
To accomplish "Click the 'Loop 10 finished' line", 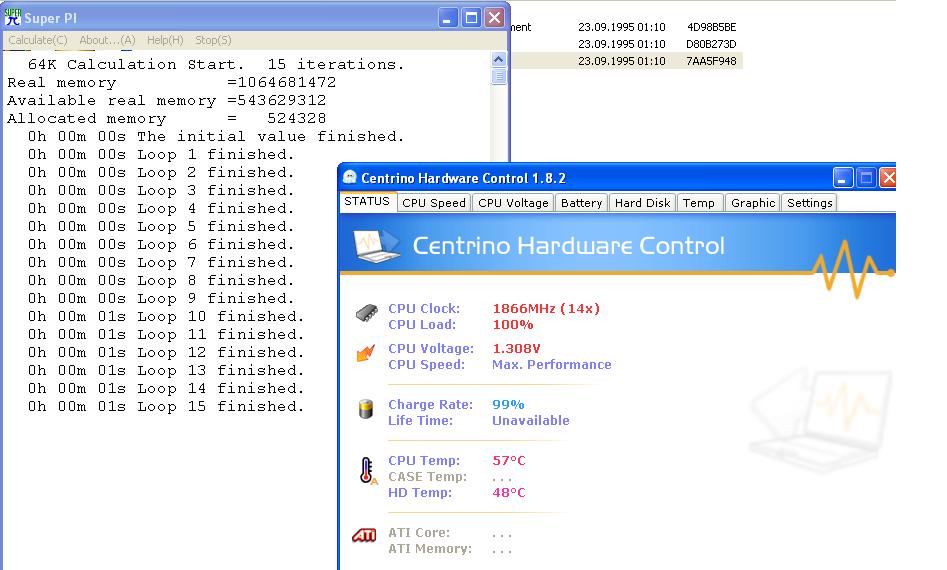I will pyautogui.click(x=165, y=316).
